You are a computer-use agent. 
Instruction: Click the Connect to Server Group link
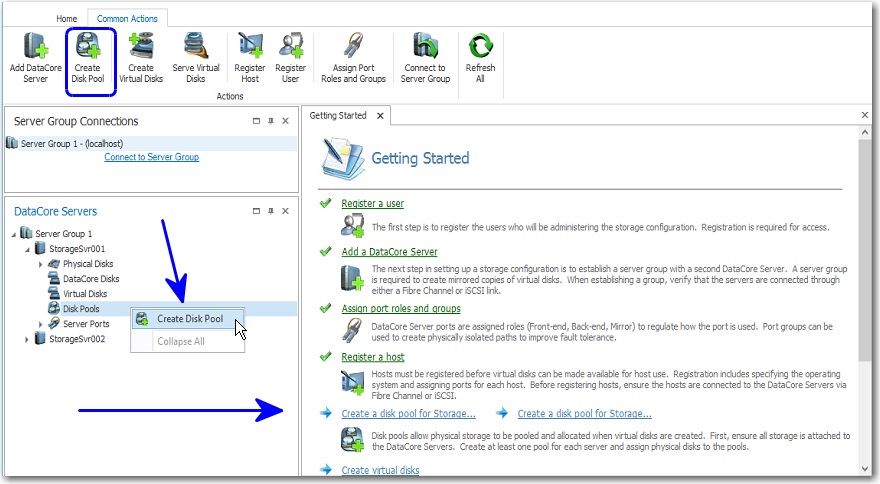[x=151, y=157]
